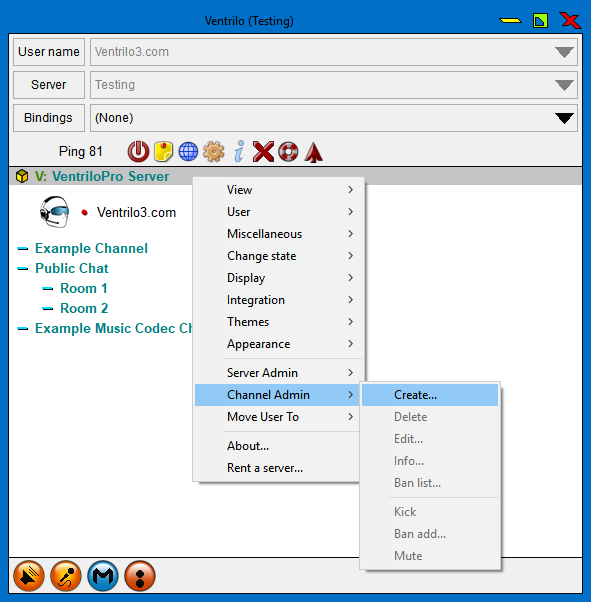Click the yellow cube server icon
This screenshot has height=602, width=591.
point(22,176)
